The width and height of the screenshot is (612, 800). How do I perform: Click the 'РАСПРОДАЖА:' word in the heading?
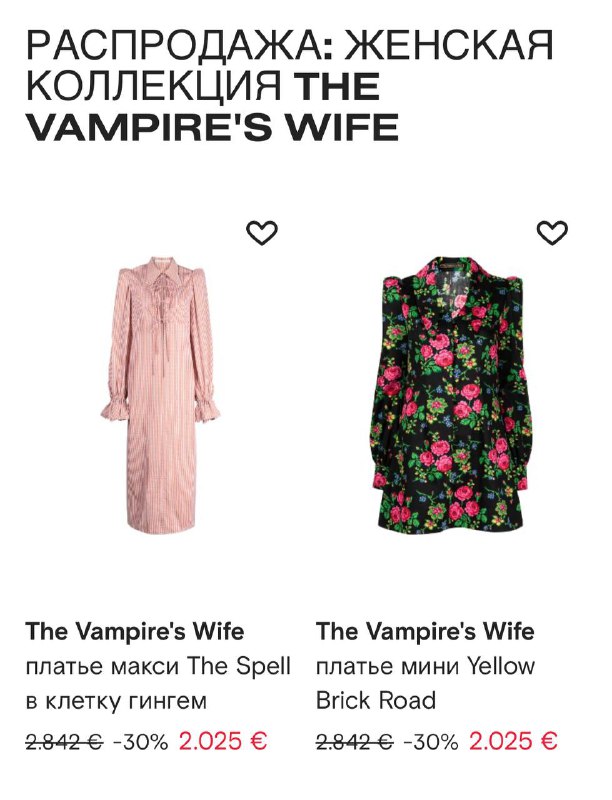180,46
